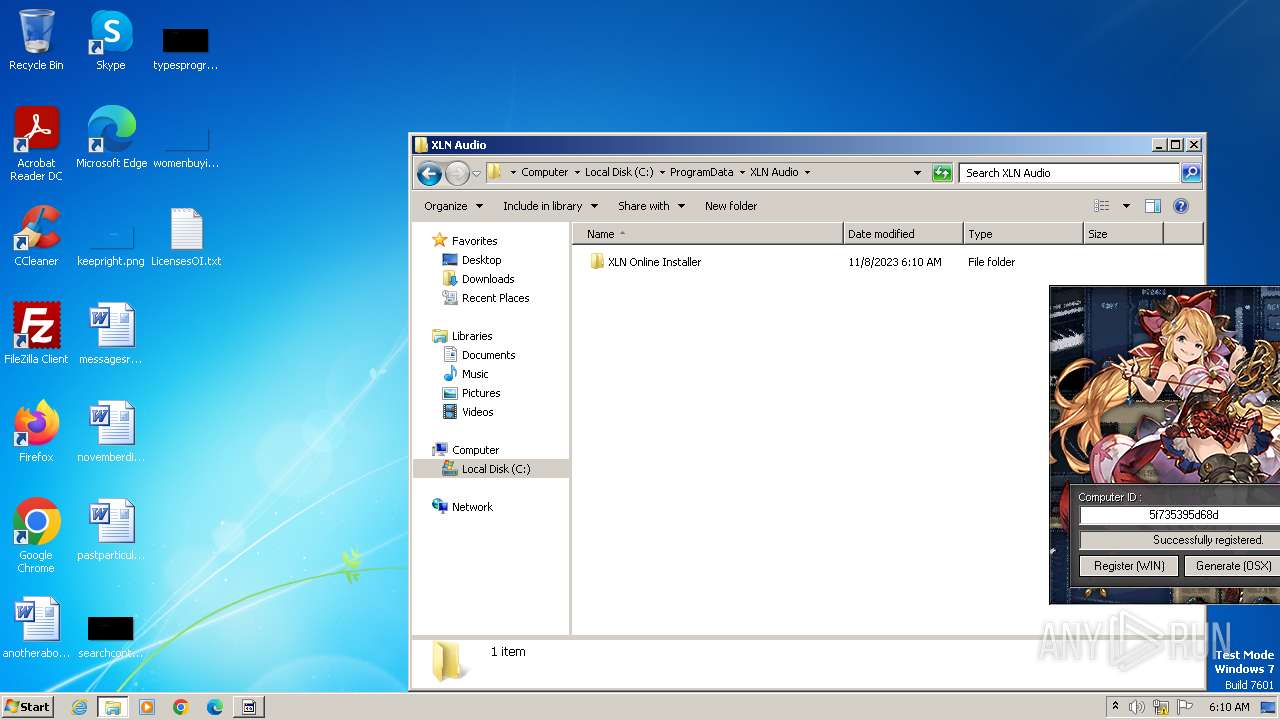The width and height of the screenshot is (1280, 720).
Task: Click Computer in the address breadcrumb
Action: [544, 172]
